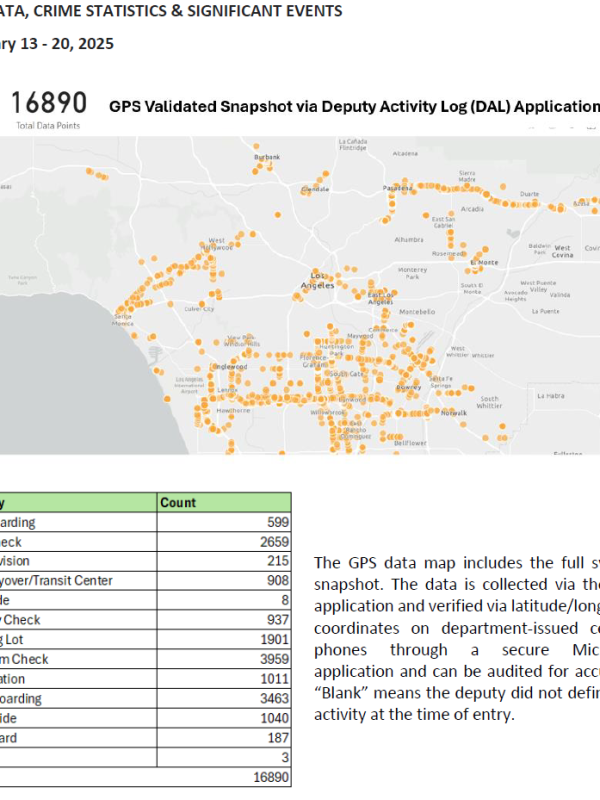Click the Burbank label on the map

point(267,157)
